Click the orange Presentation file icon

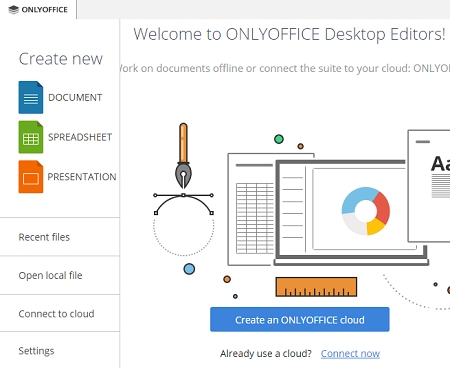coord(31,177)
